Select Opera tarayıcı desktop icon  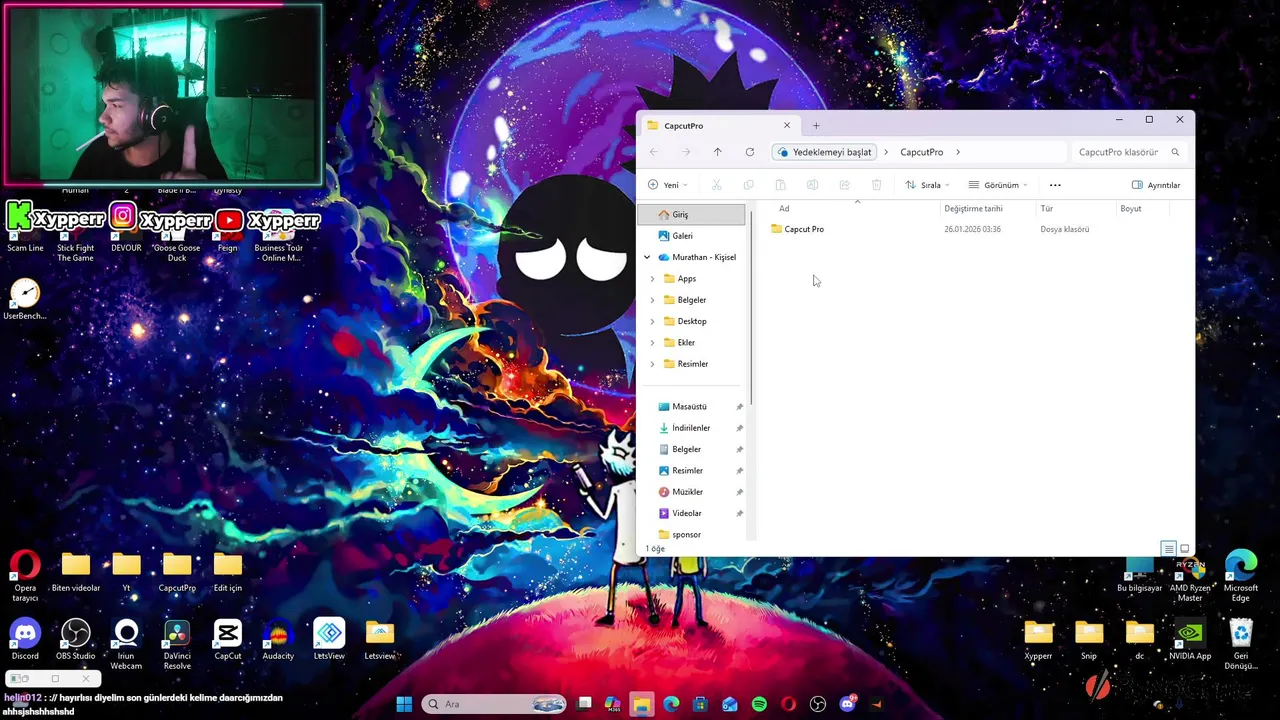tap(25, 575)
